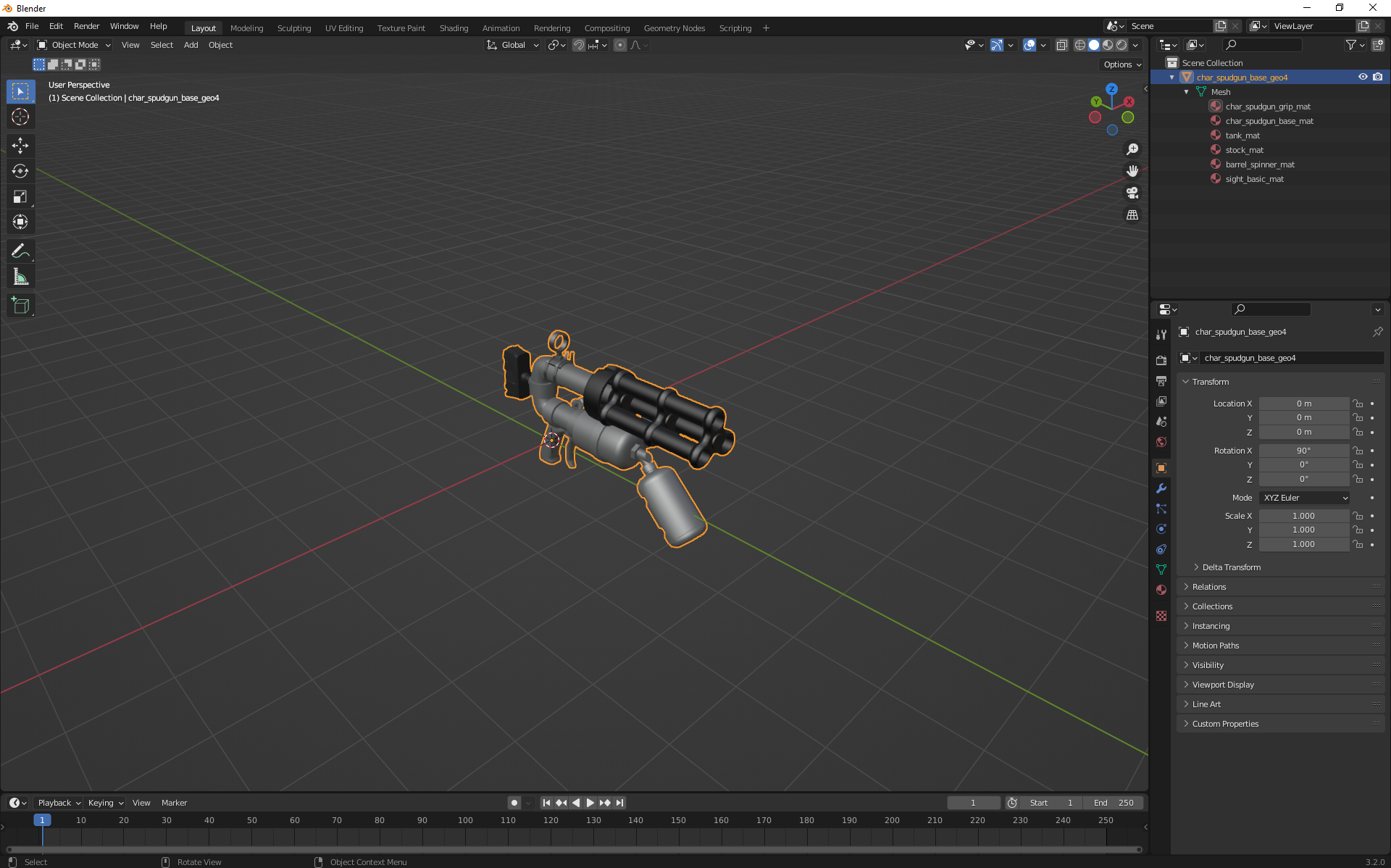Open the Render menu
This screenshot has width=1391, height=868.
pyautogui.click(x=86, y=26)
